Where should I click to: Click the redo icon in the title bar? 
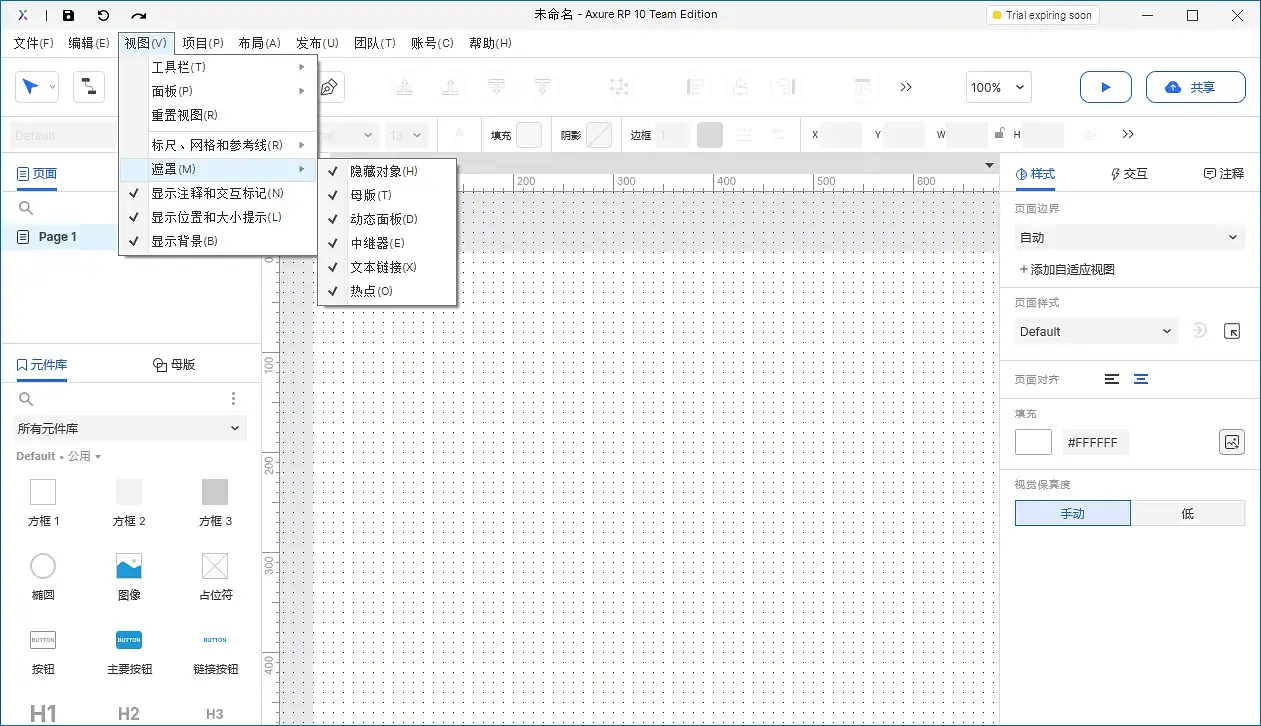(140, 14)
